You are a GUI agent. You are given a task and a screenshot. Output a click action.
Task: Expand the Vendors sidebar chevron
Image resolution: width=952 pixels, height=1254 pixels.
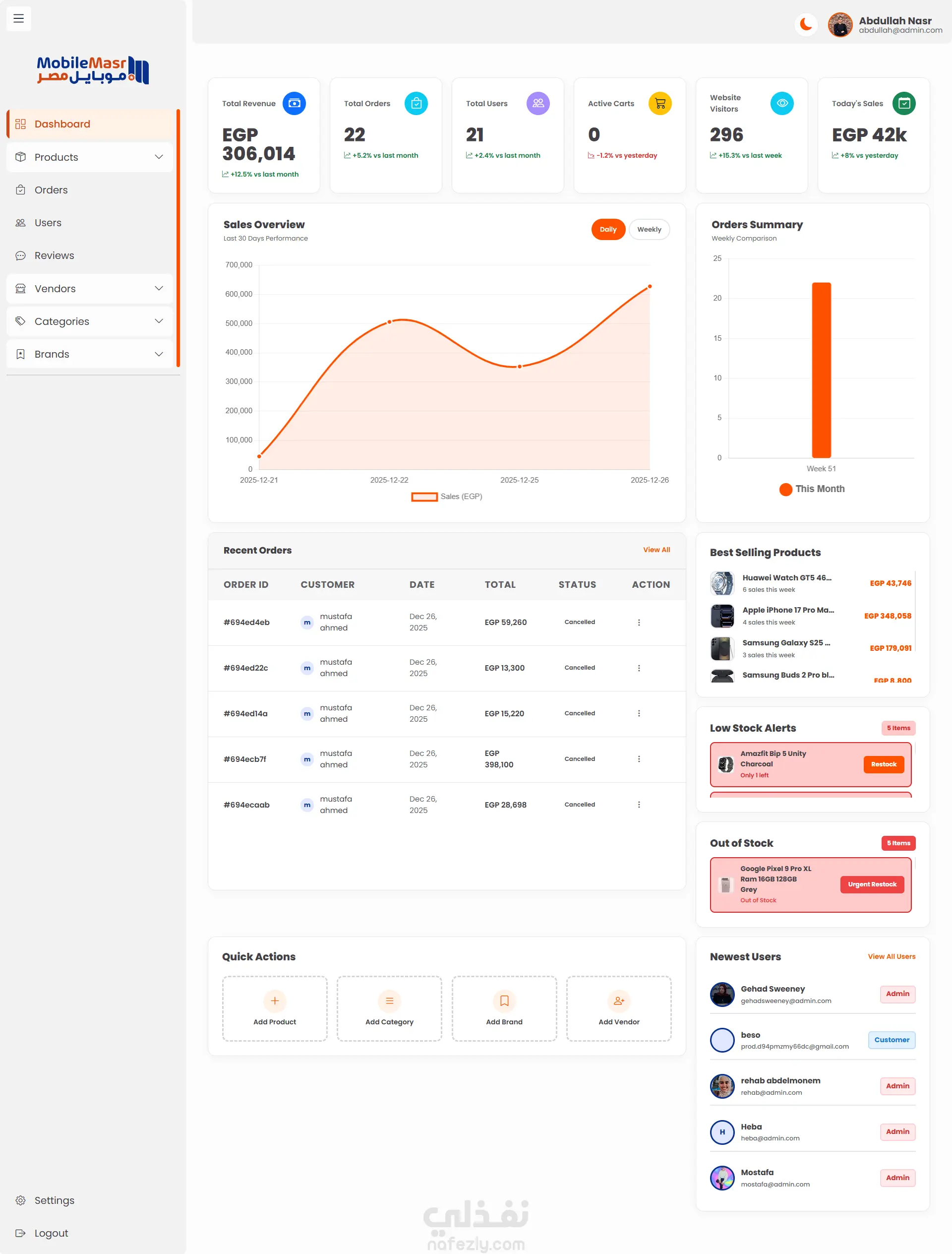tap(159, 288)
